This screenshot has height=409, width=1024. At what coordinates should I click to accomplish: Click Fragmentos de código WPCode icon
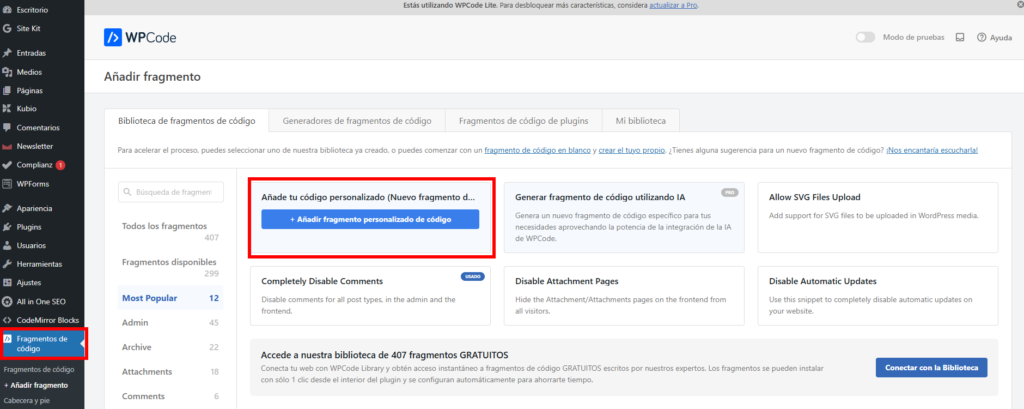tap(7, 339)
